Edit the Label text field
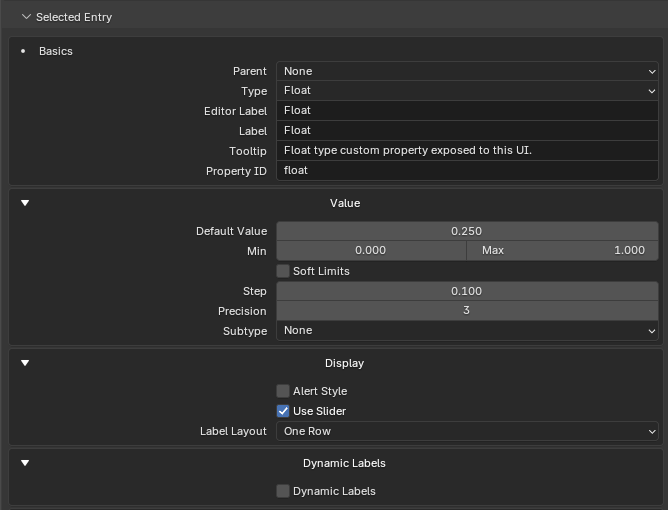Viewport: 668px width, 510px height. click(467, 131)
